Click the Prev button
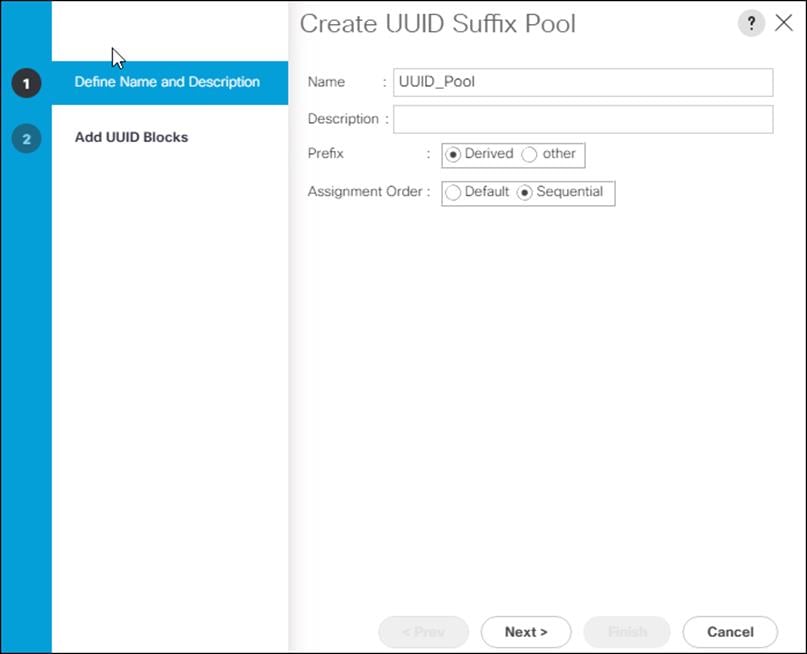Screen dimensions: 807x654 423,632
